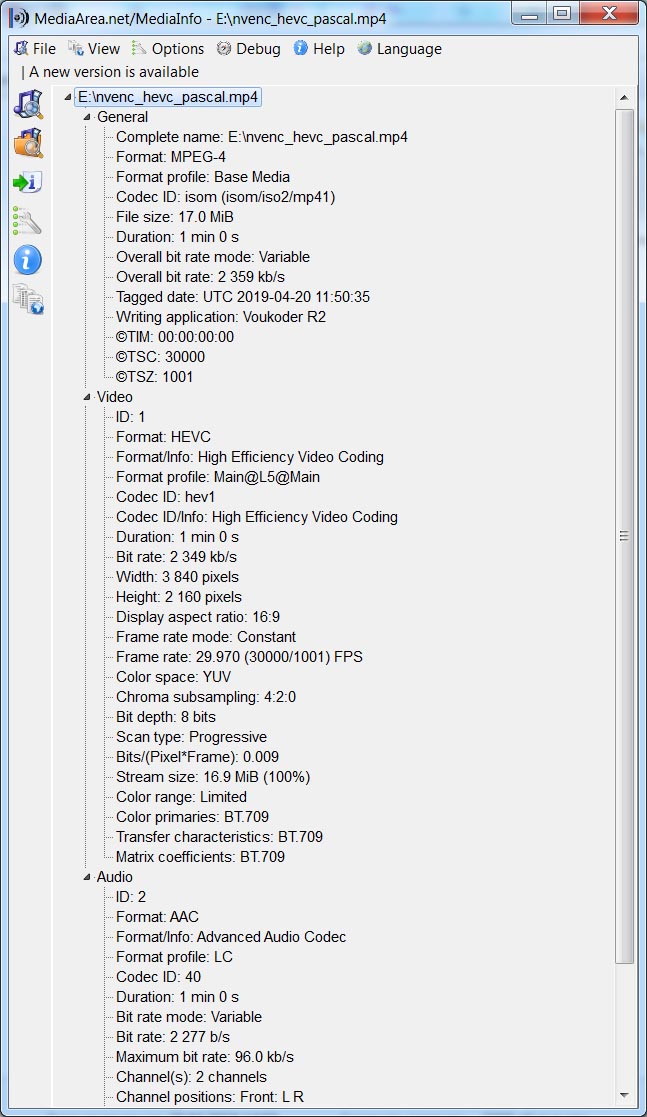Select 'Overall bit rate mode: Variable' row
This screenshot has width=647, height=1117.
coord(213,256)
